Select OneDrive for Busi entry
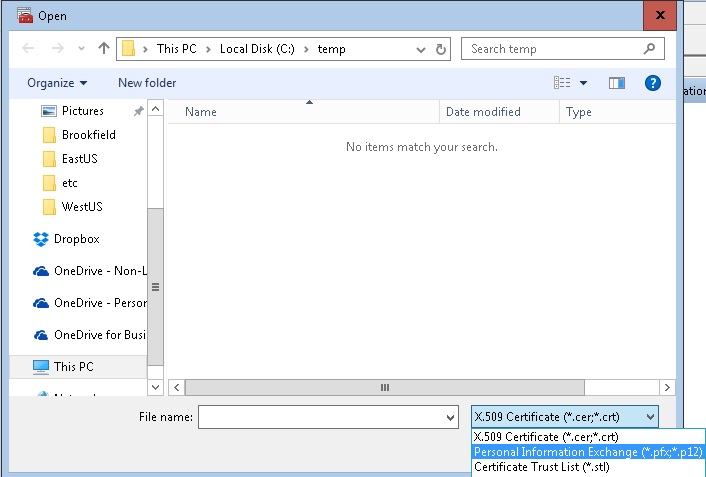The image size is (706, 477). [x=90, y=335]
